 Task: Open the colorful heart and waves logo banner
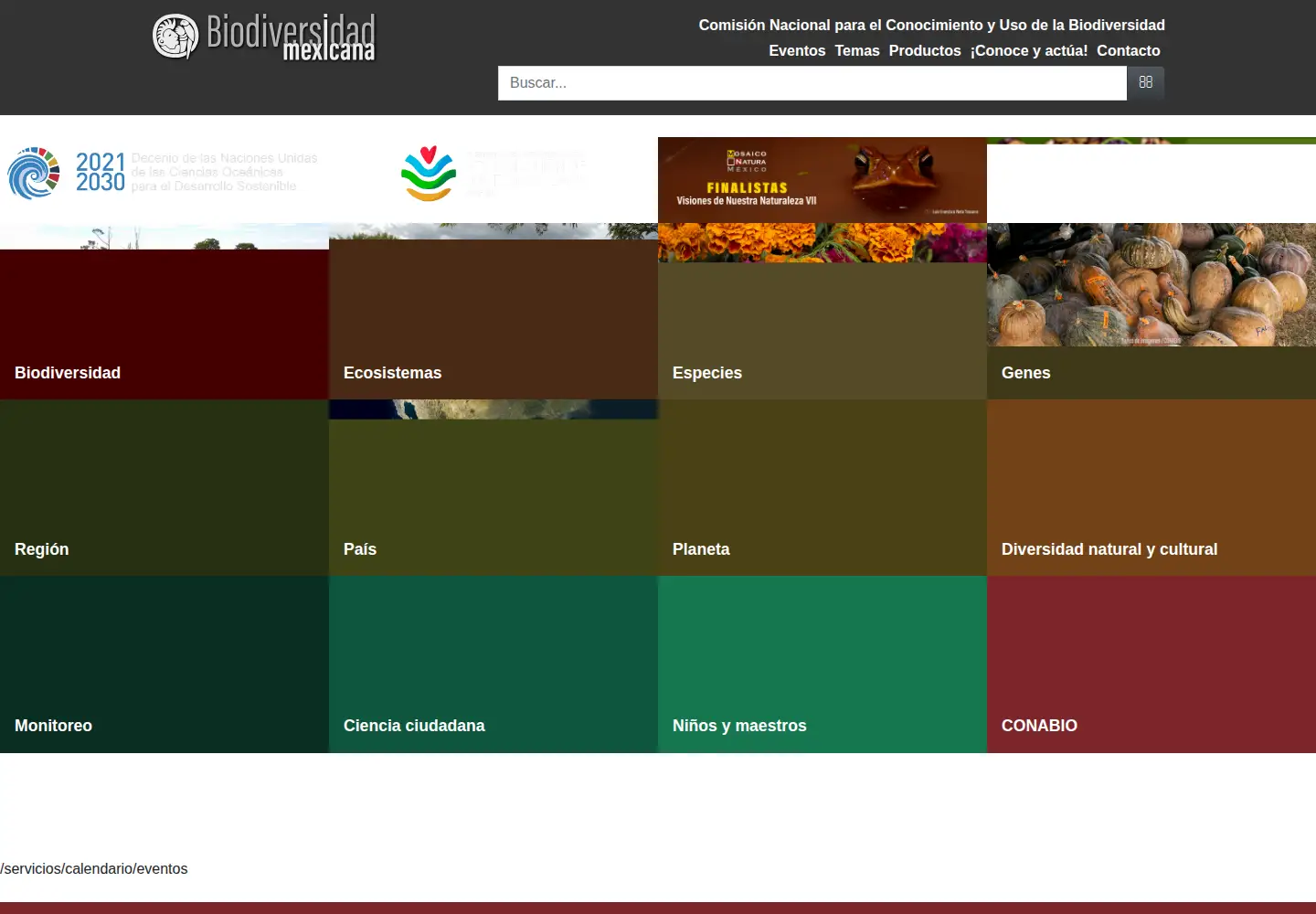click(x=493, y=173)
